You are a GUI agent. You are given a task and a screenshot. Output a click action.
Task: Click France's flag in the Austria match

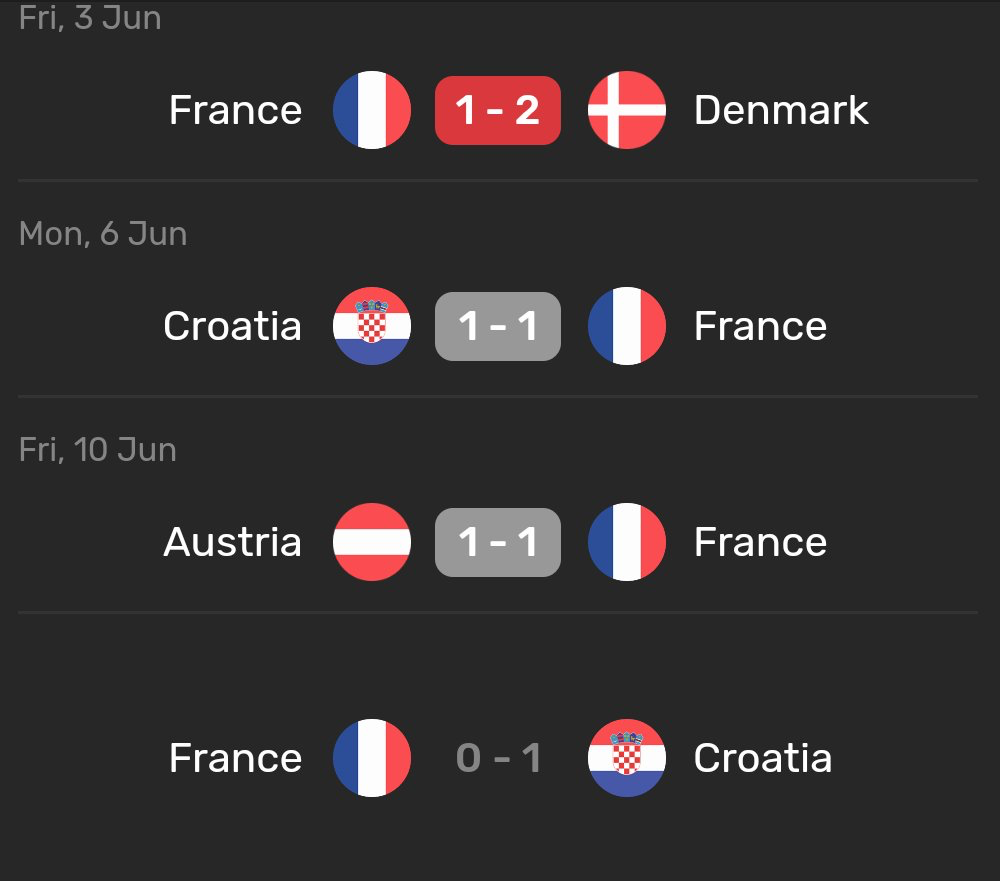627,542
